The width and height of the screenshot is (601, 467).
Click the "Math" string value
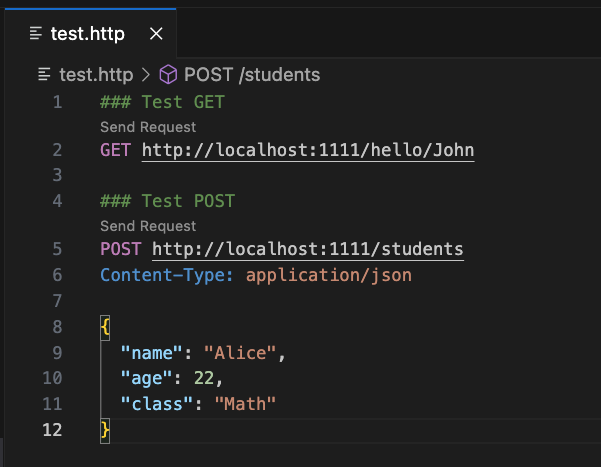[245, 404]
